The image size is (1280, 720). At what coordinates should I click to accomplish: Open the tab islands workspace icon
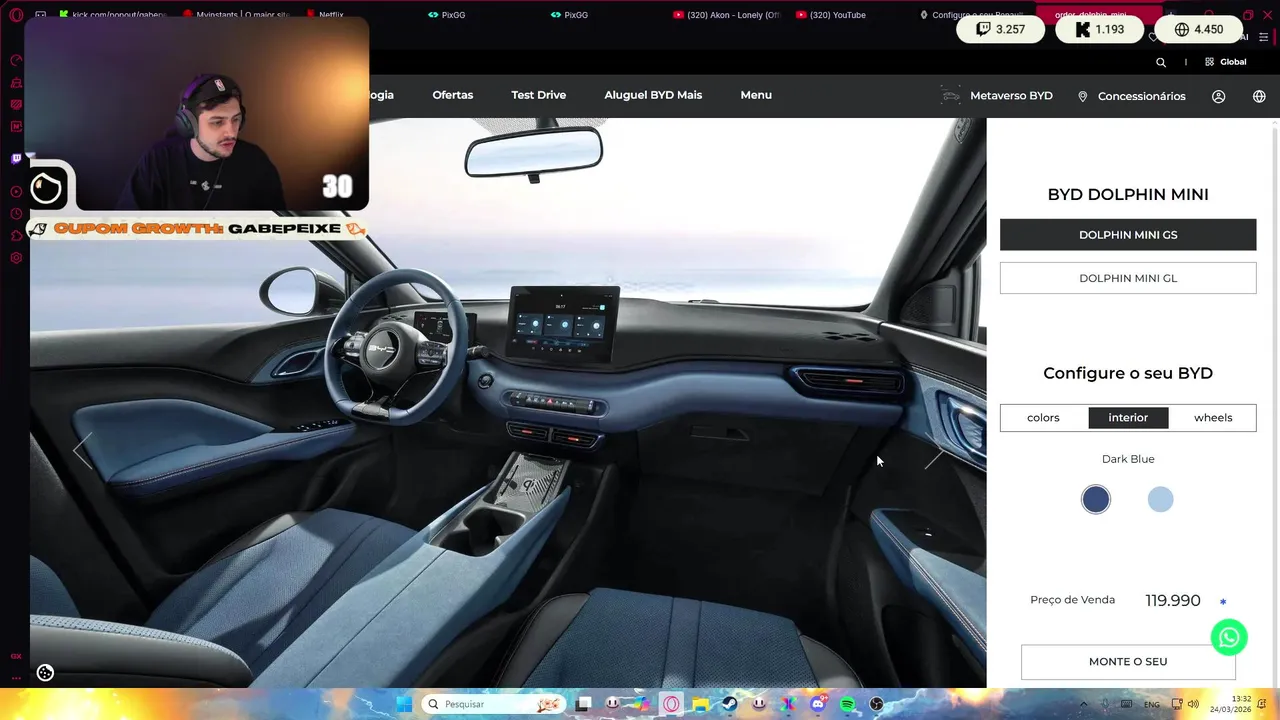(x=40, y=15)
